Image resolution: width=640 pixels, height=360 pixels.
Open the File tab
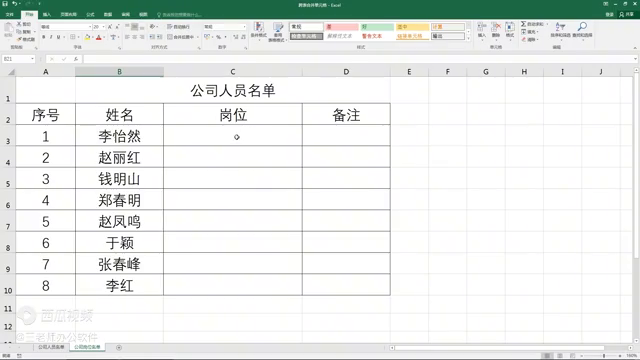click(9, 15)
